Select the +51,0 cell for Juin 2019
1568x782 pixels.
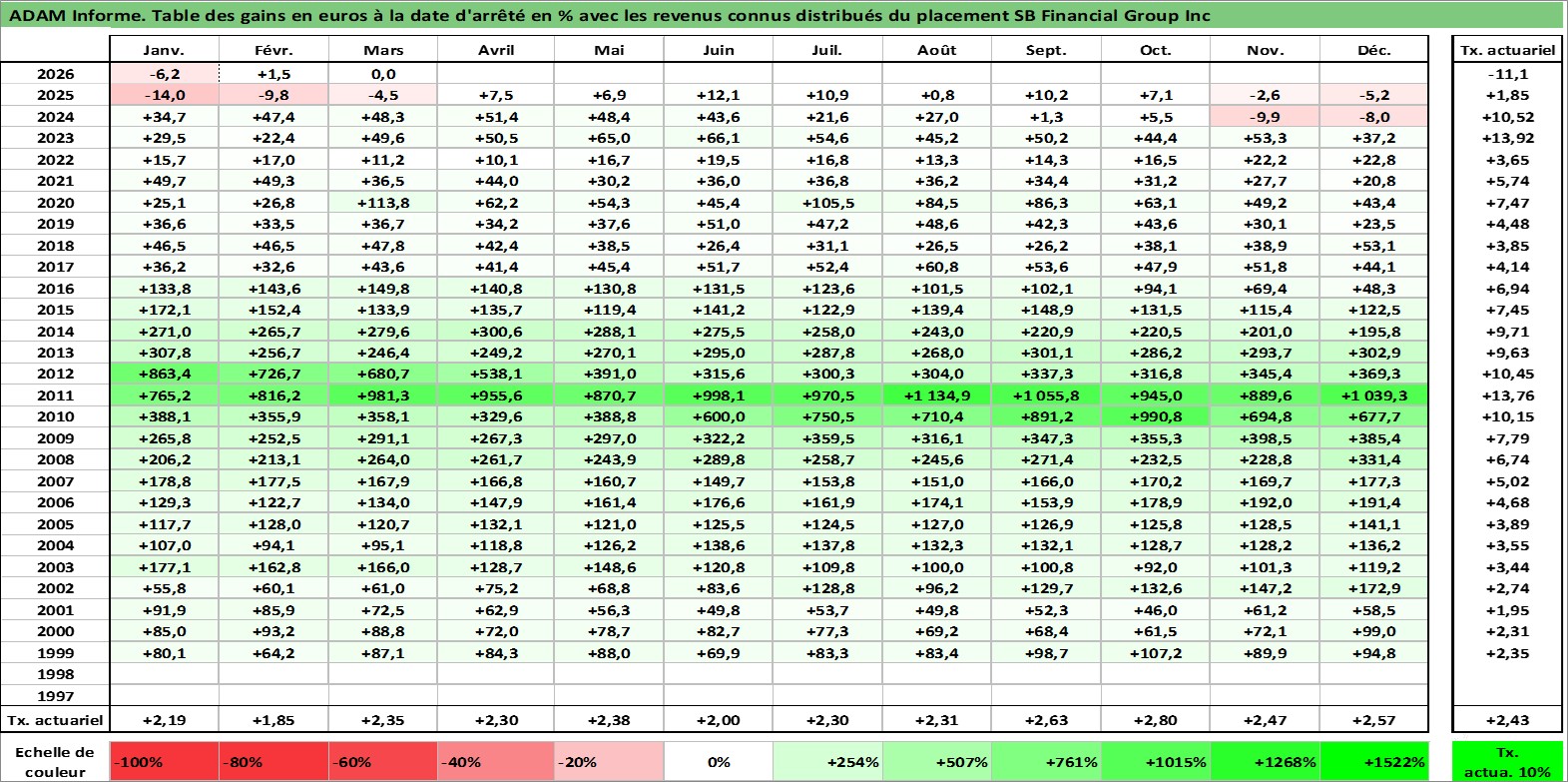pos(719,224)
